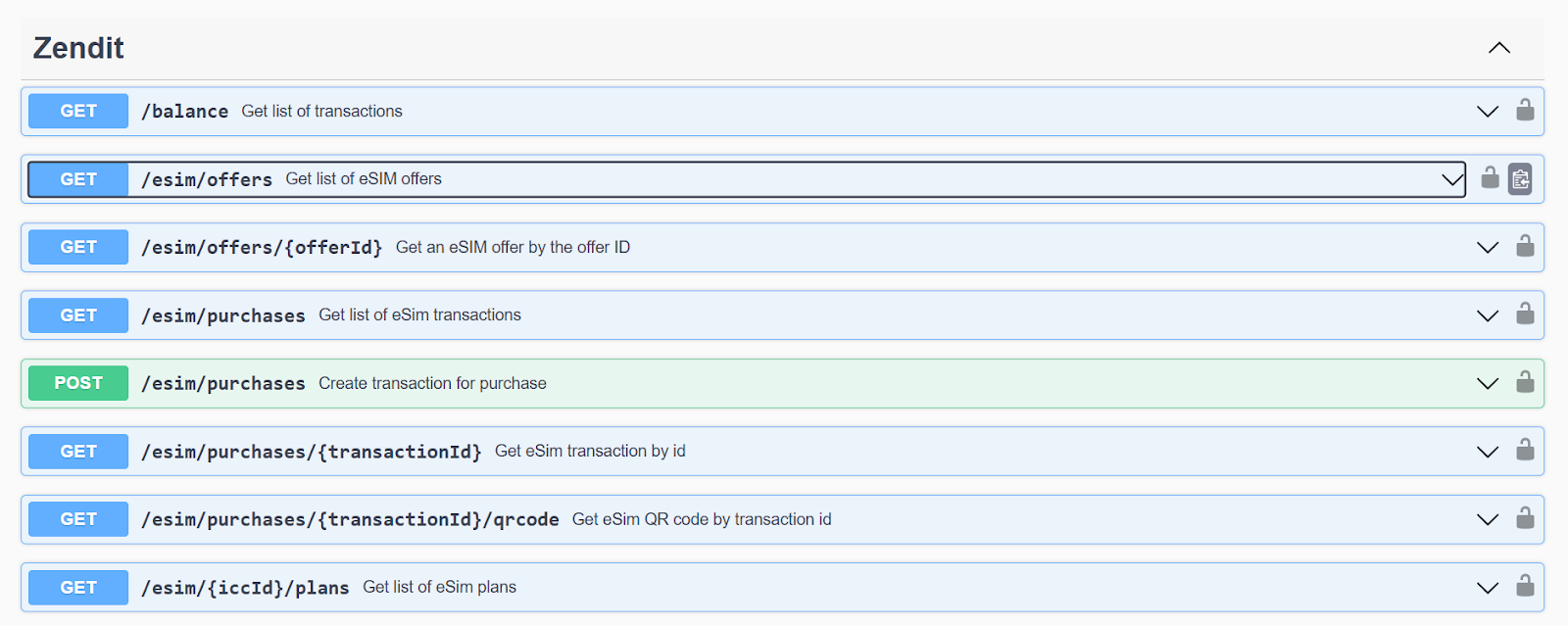Click the GET badge for /esim/offers
The width and height of the screenshot is (1568, 626).
tap(78, 179)
